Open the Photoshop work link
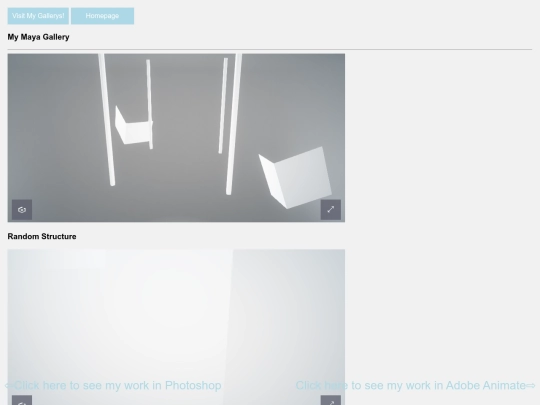The width and height of the screenshot is (540, 405). (113, 385)
